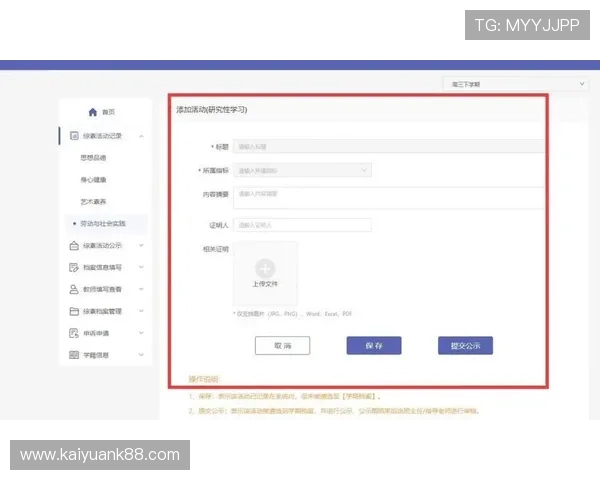Click the 综素活动记录 menu label
The image size is (600, 480).
pyautogui.click(x=102, y=136)
